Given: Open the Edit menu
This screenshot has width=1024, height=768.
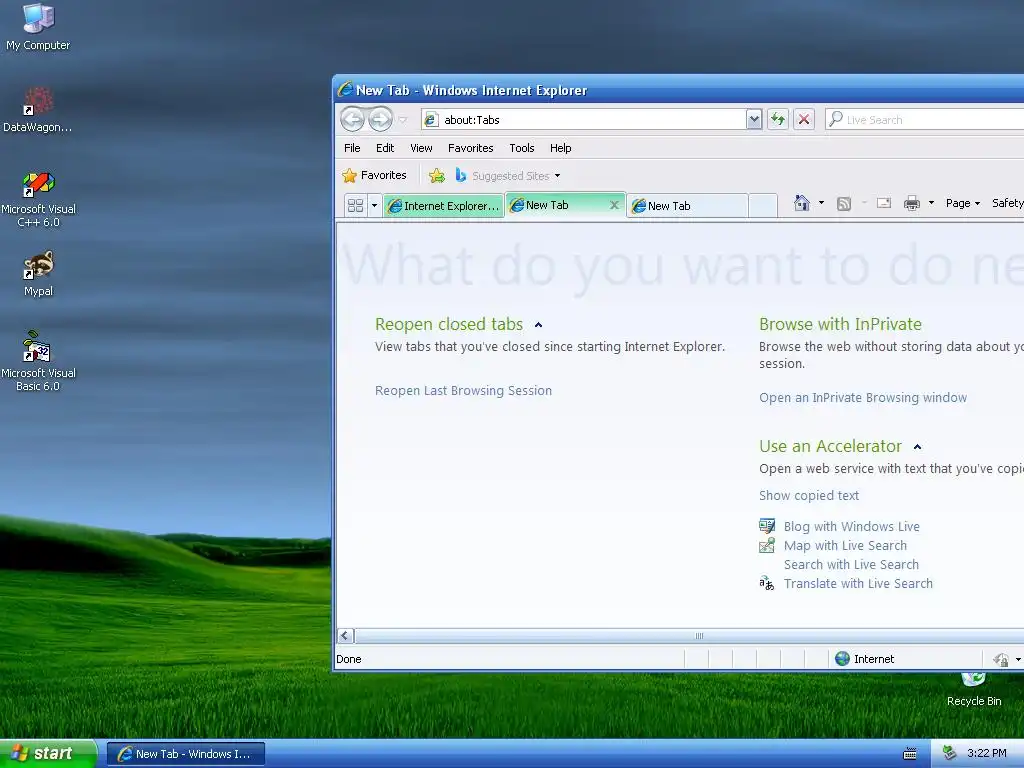Looking at the screenshot, I should coord(385,148).
